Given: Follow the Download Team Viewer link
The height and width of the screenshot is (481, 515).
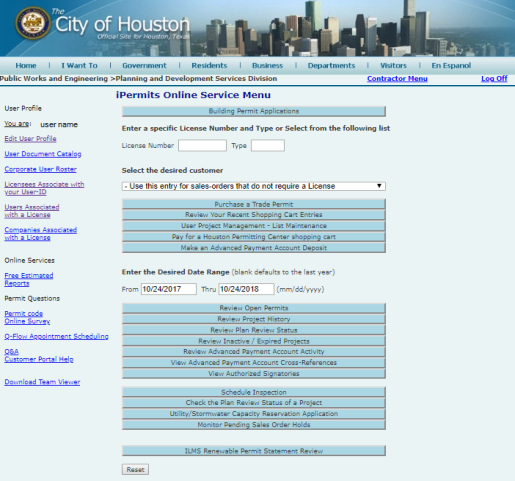Looking at the screenshot, I should 42,382.
